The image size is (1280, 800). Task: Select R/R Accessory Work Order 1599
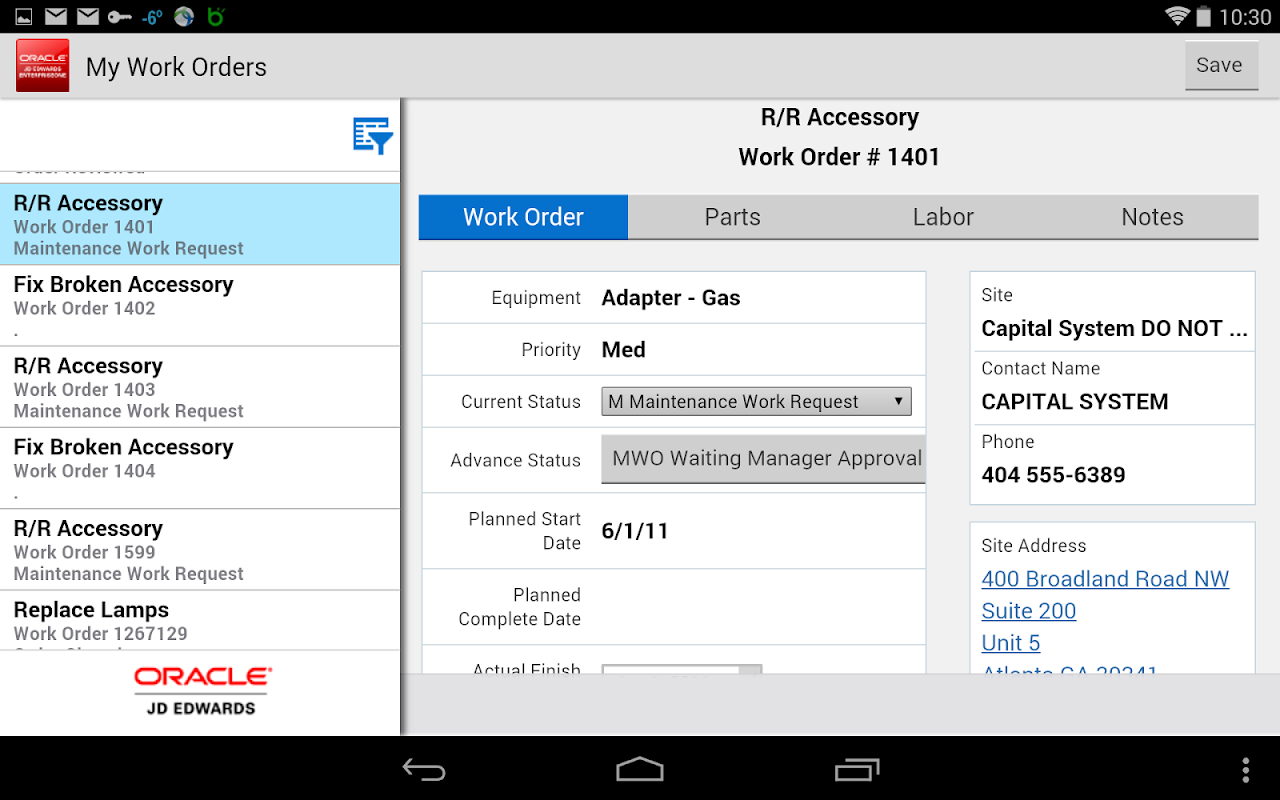[x=200, y=549]
